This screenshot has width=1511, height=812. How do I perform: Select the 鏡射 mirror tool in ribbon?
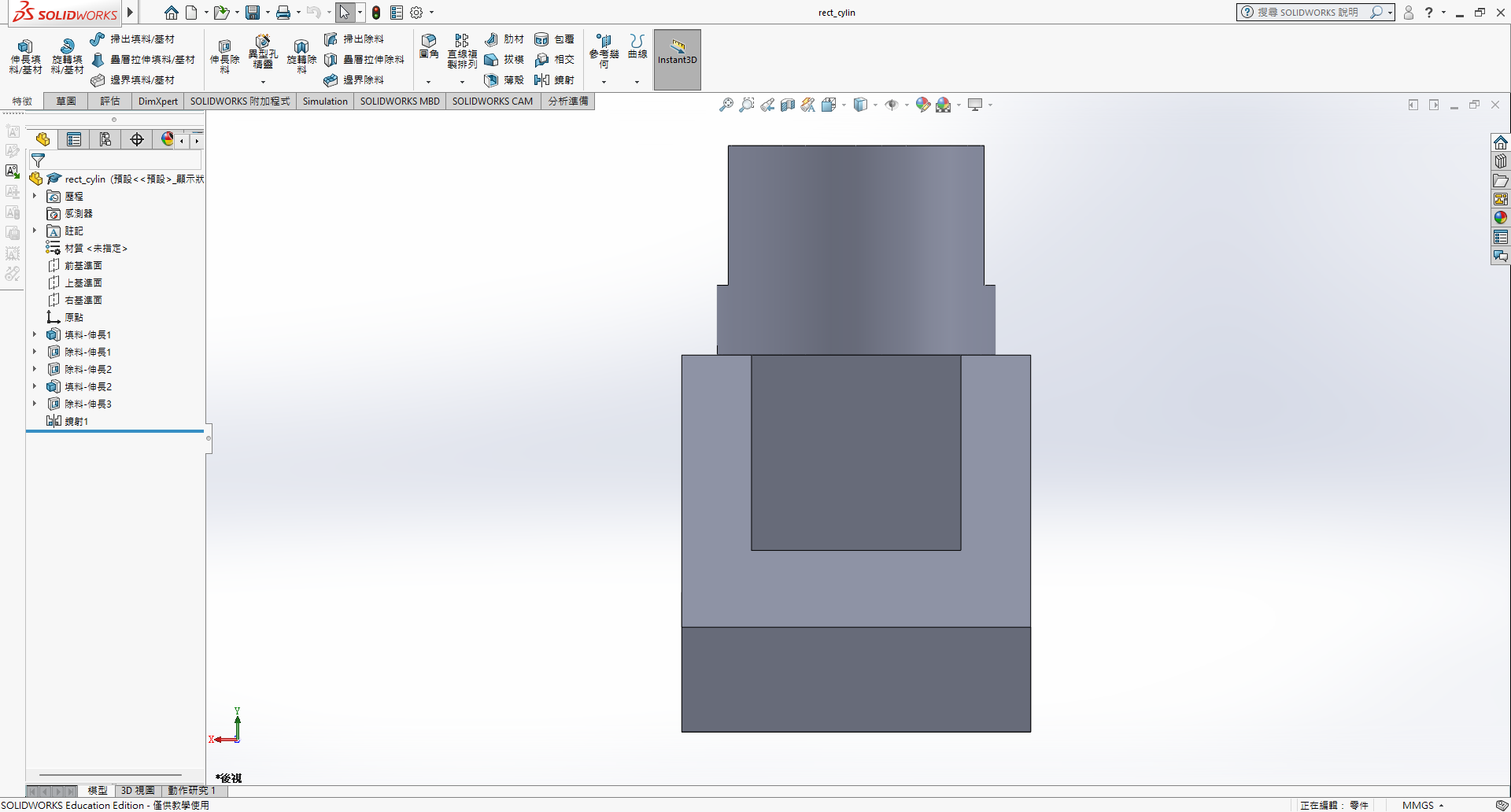(554, 80)
